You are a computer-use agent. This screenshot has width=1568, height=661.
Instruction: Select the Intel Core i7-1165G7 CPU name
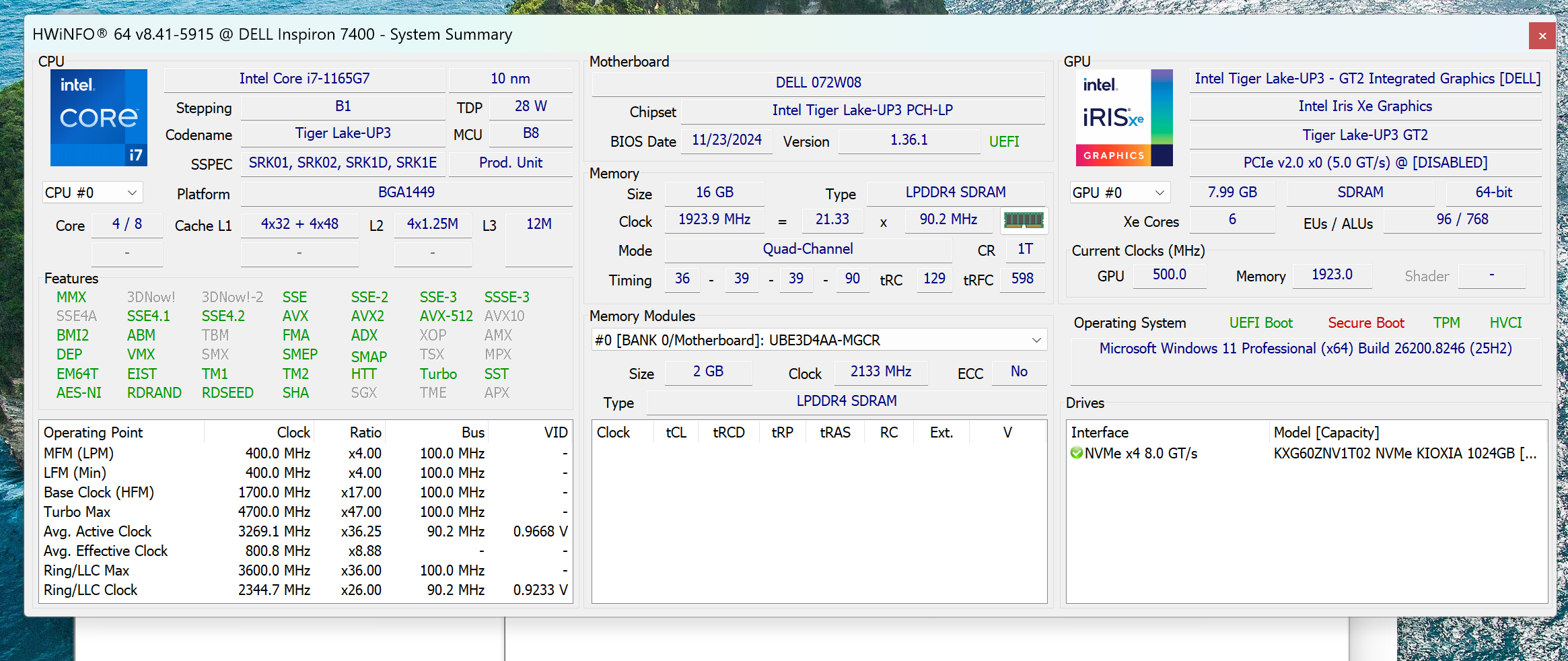point(305,79)
